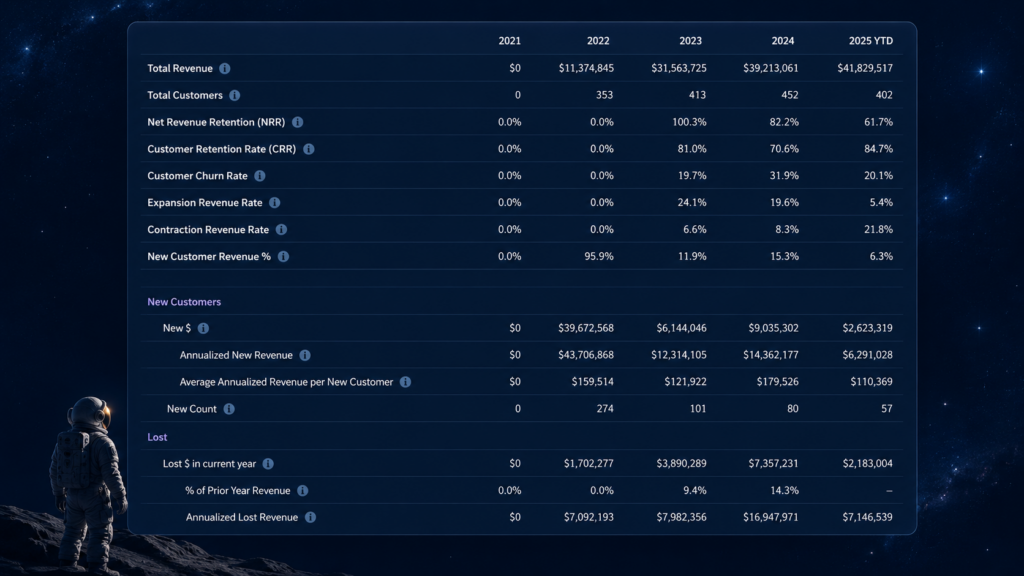Click the 31.9% churn rate value

coord(784,176)
